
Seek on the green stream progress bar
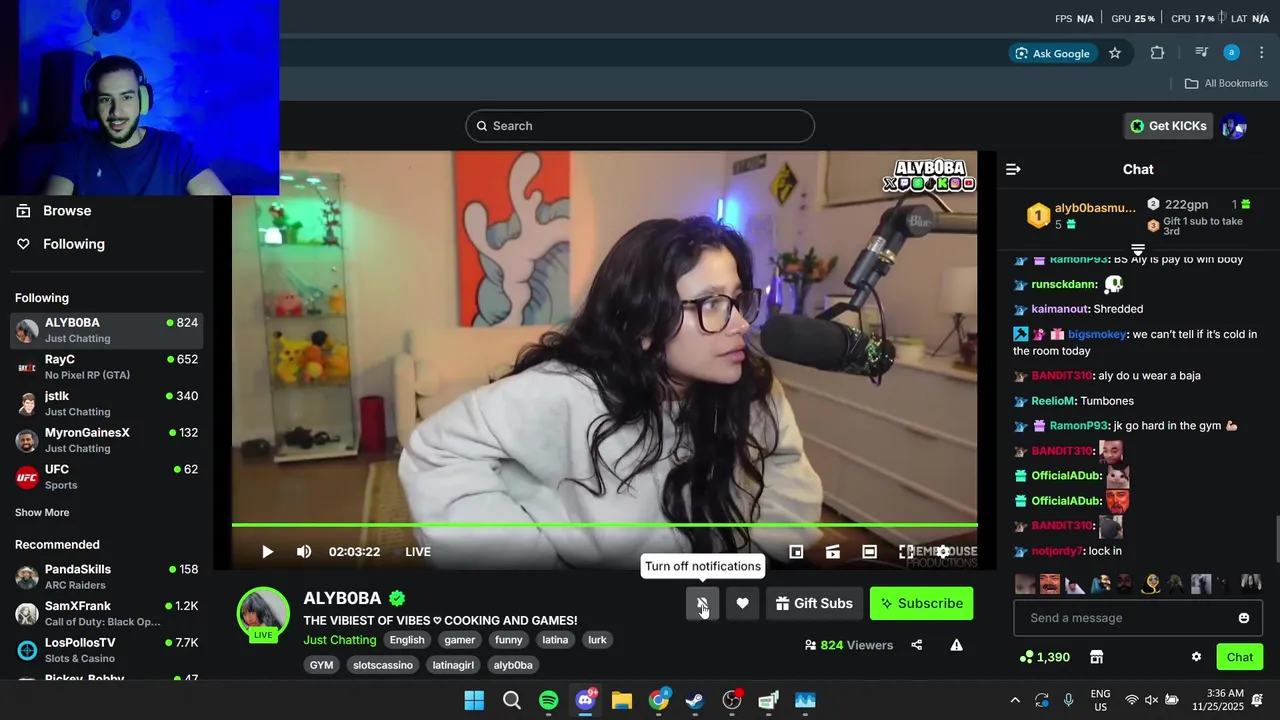point(605,525)
